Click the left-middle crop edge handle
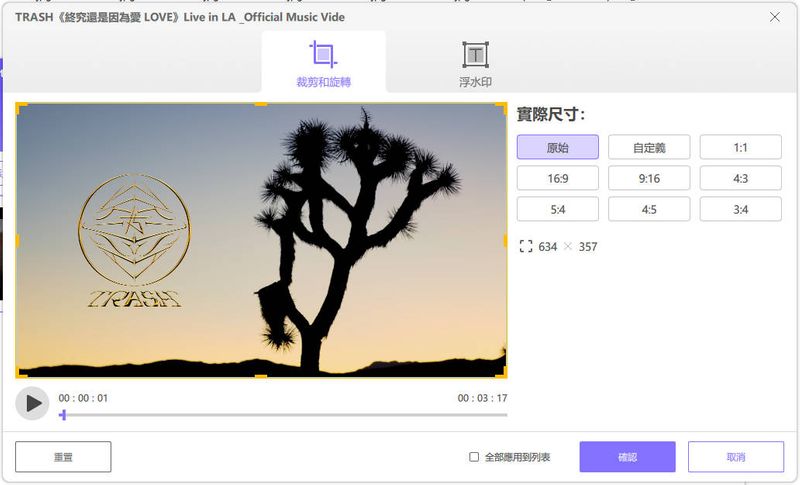Viewport: 800px width, 485px height. click(x=18, y=241)
